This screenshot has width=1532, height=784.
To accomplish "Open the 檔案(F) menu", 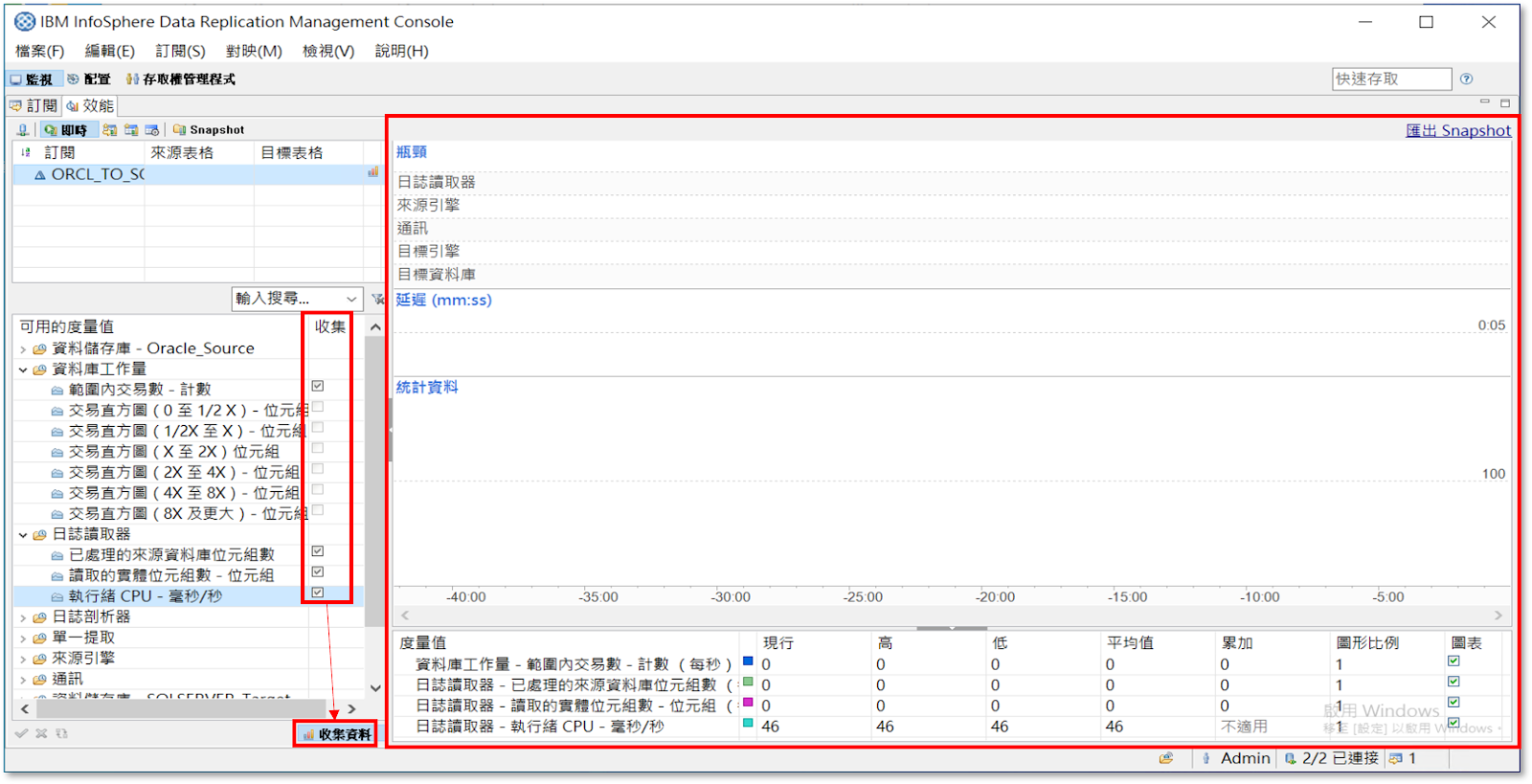I will tap(39, 51).
